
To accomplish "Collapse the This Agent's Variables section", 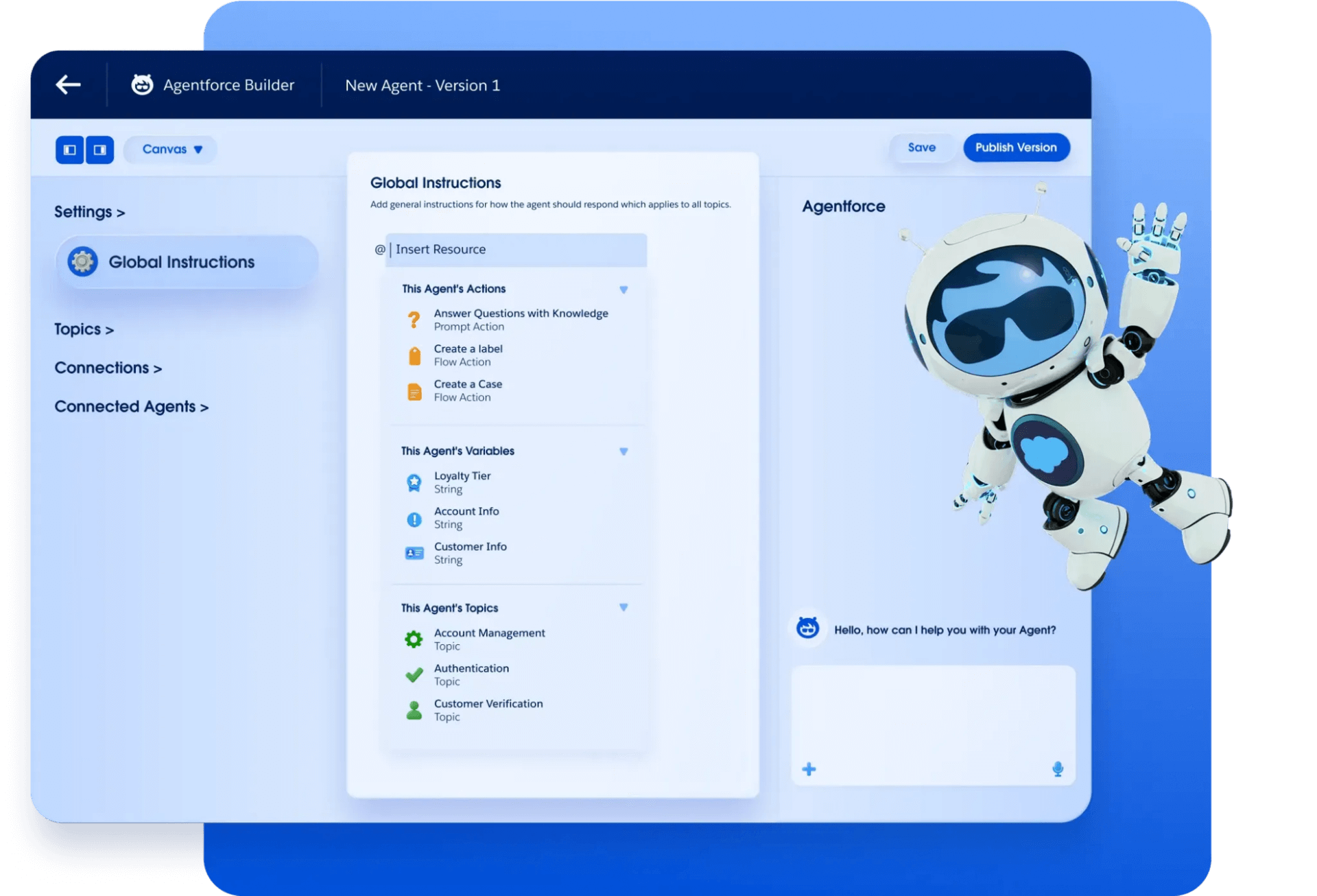I will [x=624, y=451].
